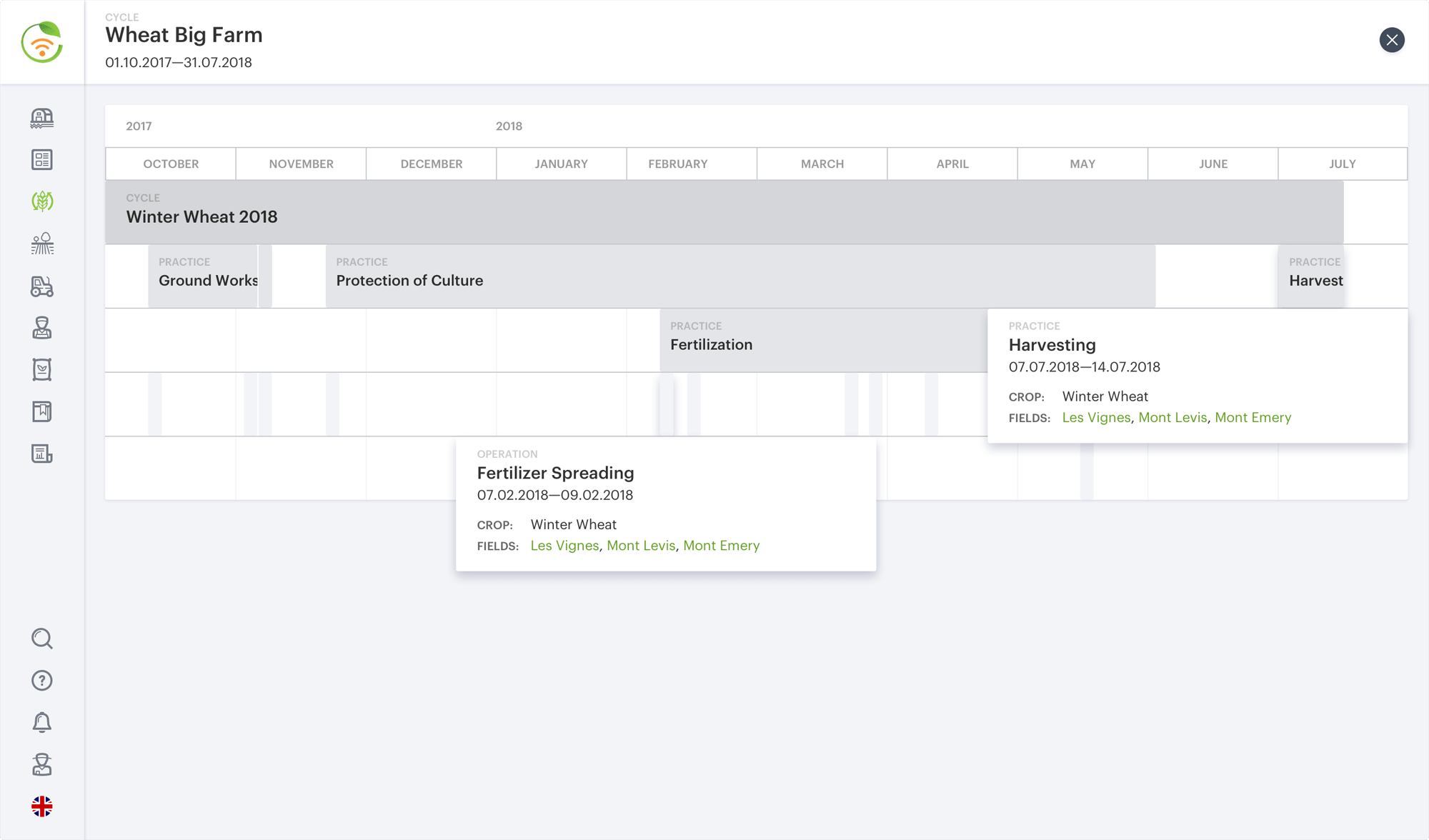1429x840 pixels.
Task: Open the bookmark journal icon
Action: coord(42,411)
